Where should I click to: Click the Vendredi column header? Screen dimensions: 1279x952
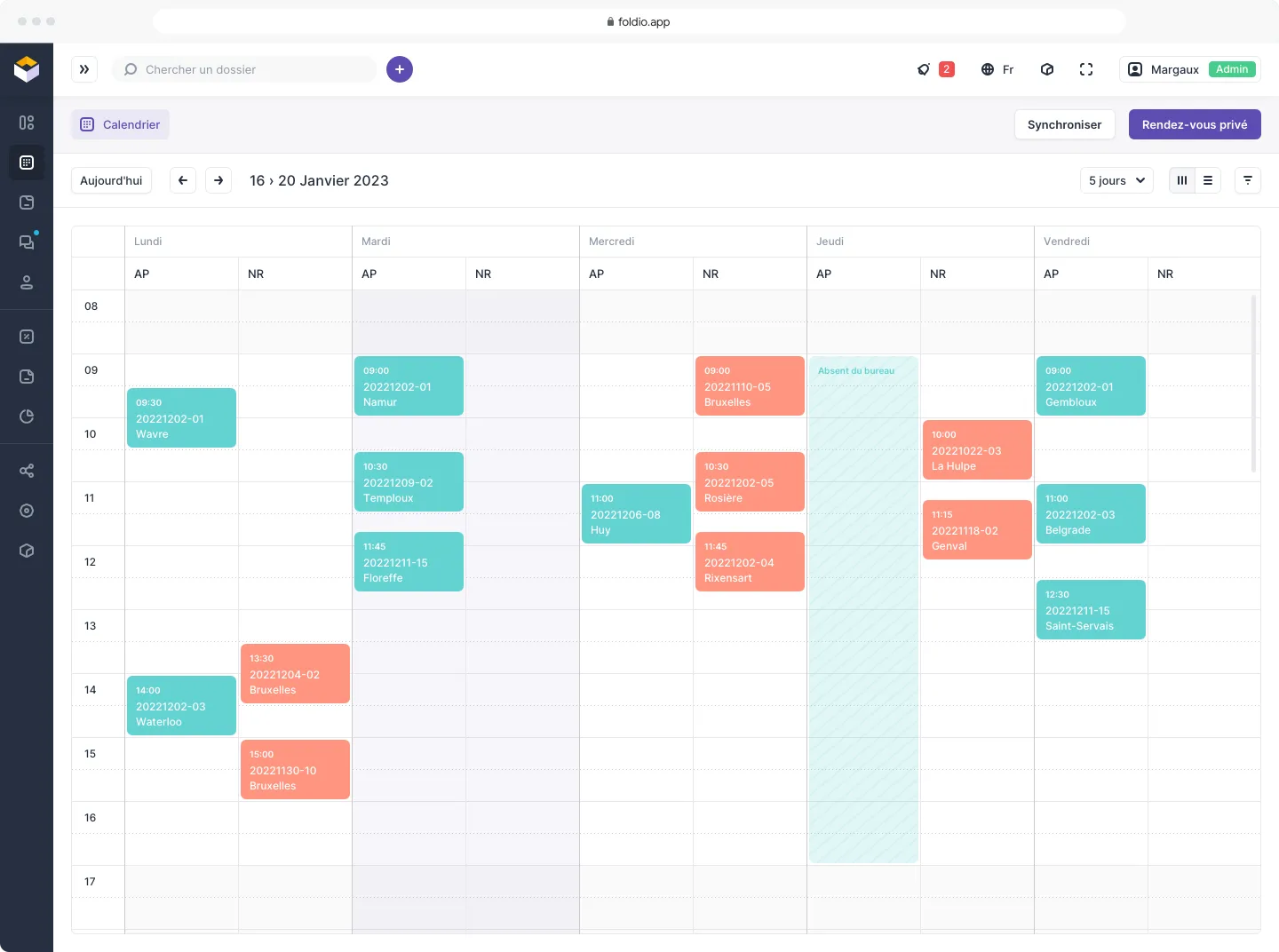(x=1148, y=242)
